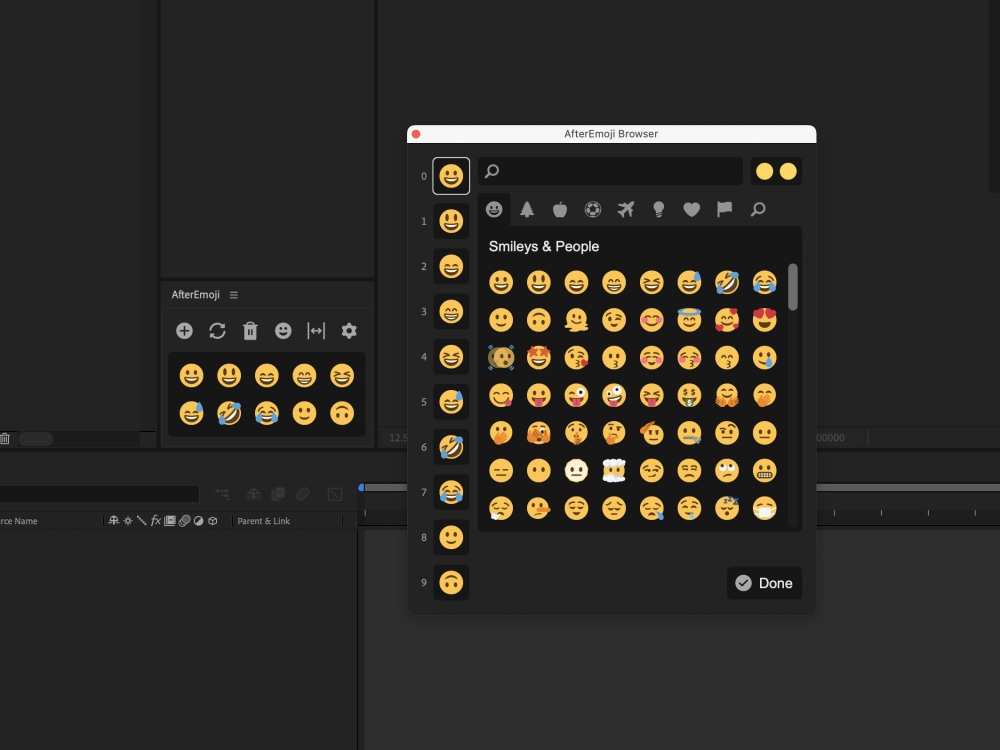1000x750 pixels.
Task: Click the add emoji plus icon in AfterEmoji panel
Action: (x=184, y=330)
